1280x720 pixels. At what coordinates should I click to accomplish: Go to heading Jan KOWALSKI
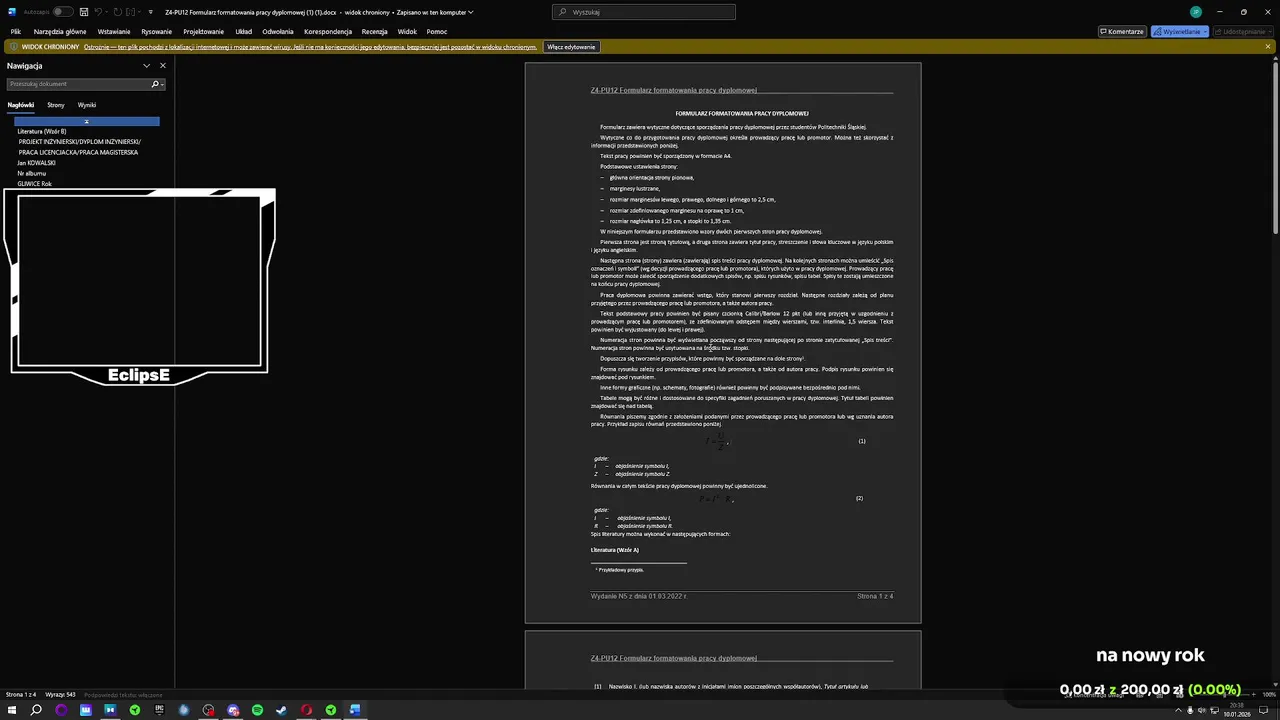point(36,163)
